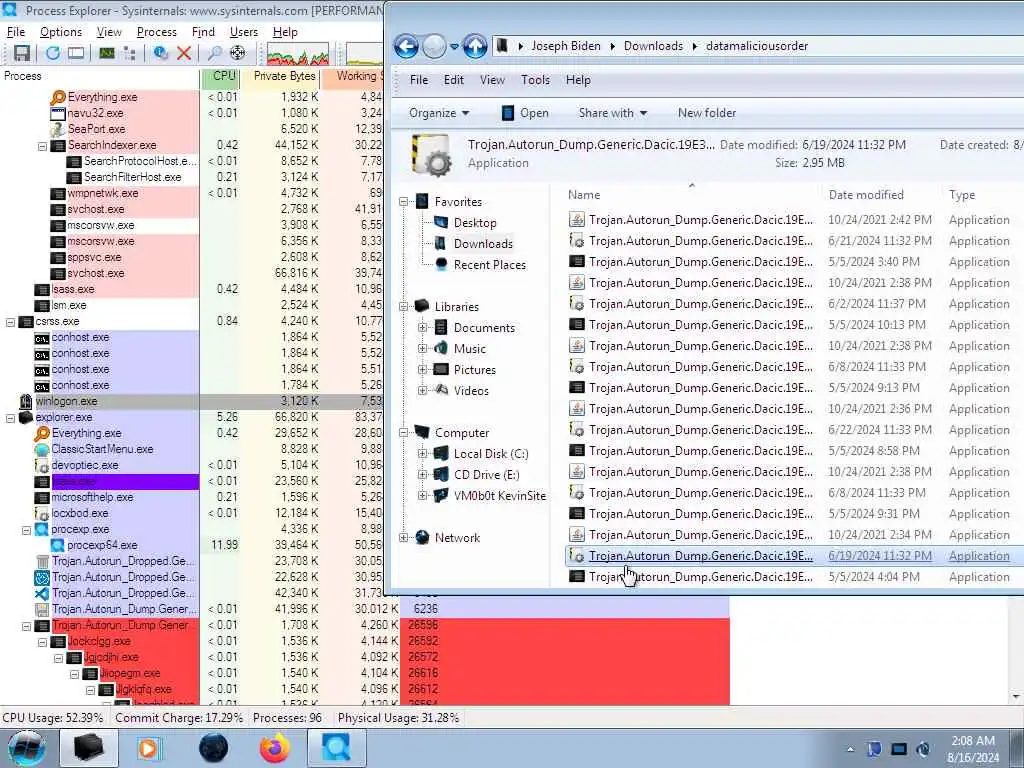Image resolution: width=1024 pixels, height=768 pixels.
Task: Select VM0b0t KevinSite in navigation pane
Action: (500, 495)
